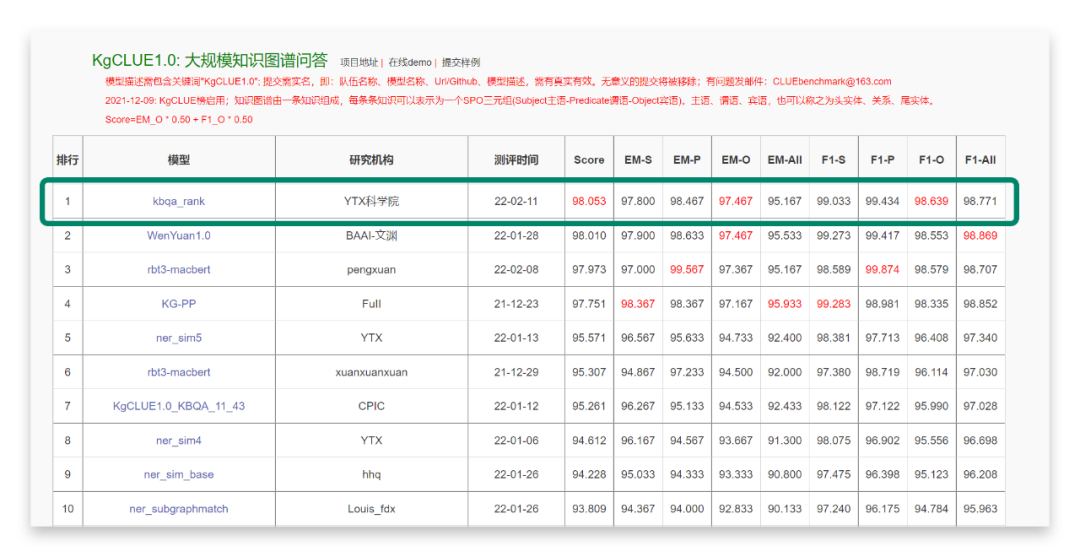Click the KgCLUE1.0 page title

(210, 61)
